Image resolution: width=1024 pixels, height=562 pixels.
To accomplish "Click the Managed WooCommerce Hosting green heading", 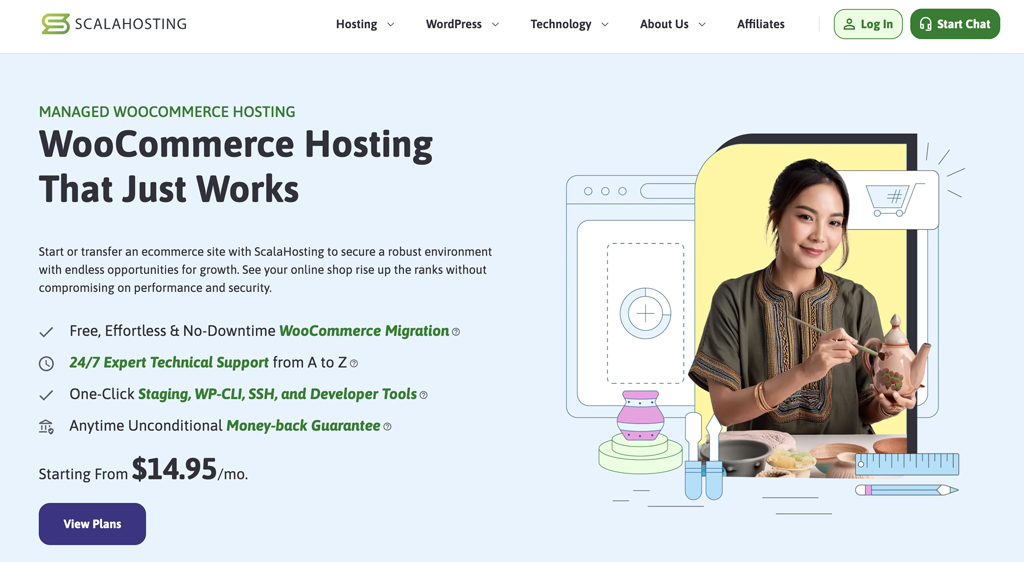I will tap(167, 112).
